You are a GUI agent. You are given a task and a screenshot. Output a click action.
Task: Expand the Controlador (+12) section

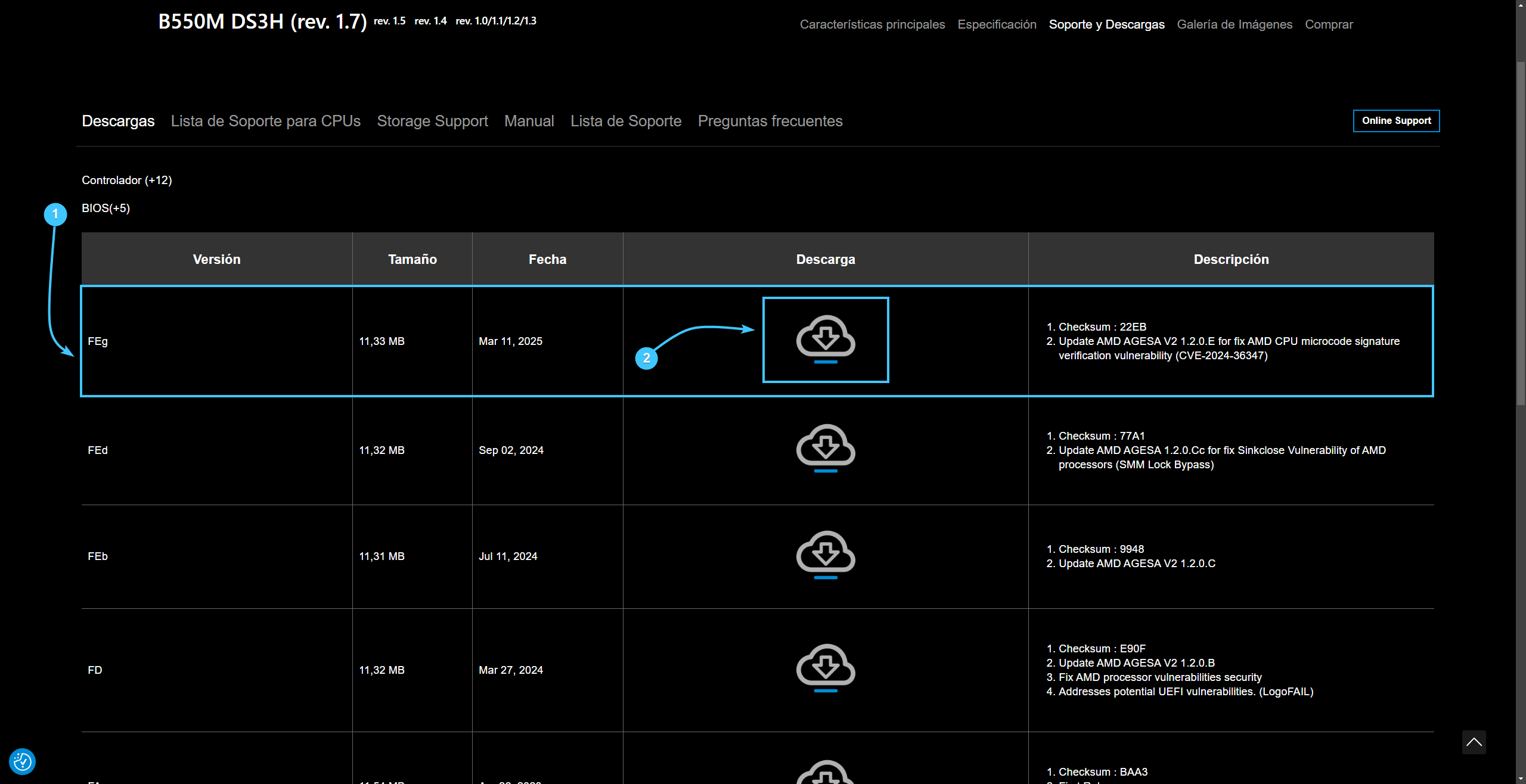pyautogui.click(x=126, y=180)
